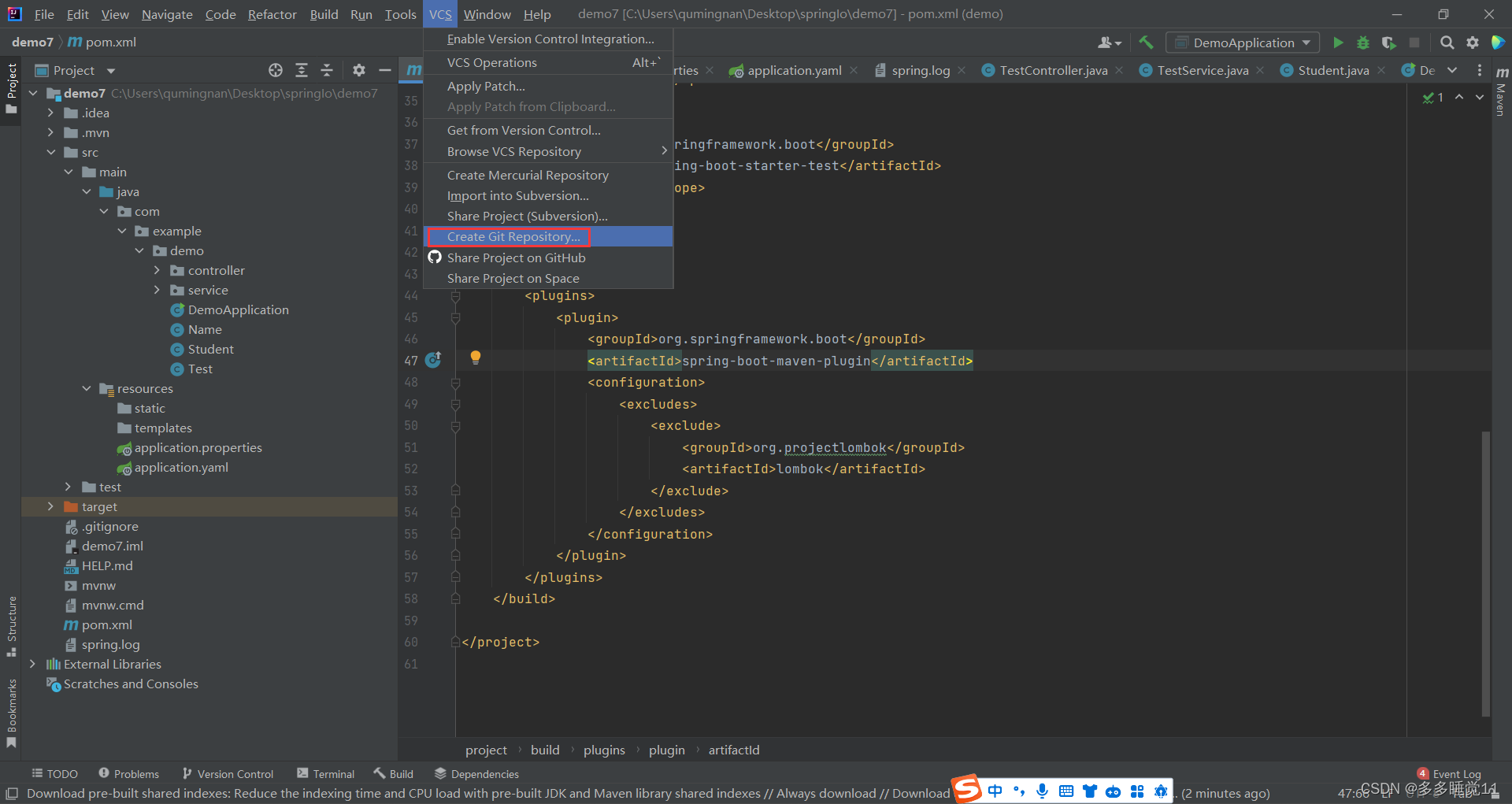Toggle the Structure side panel
This screenshot has height=804, width=1512.
point(11,626)
